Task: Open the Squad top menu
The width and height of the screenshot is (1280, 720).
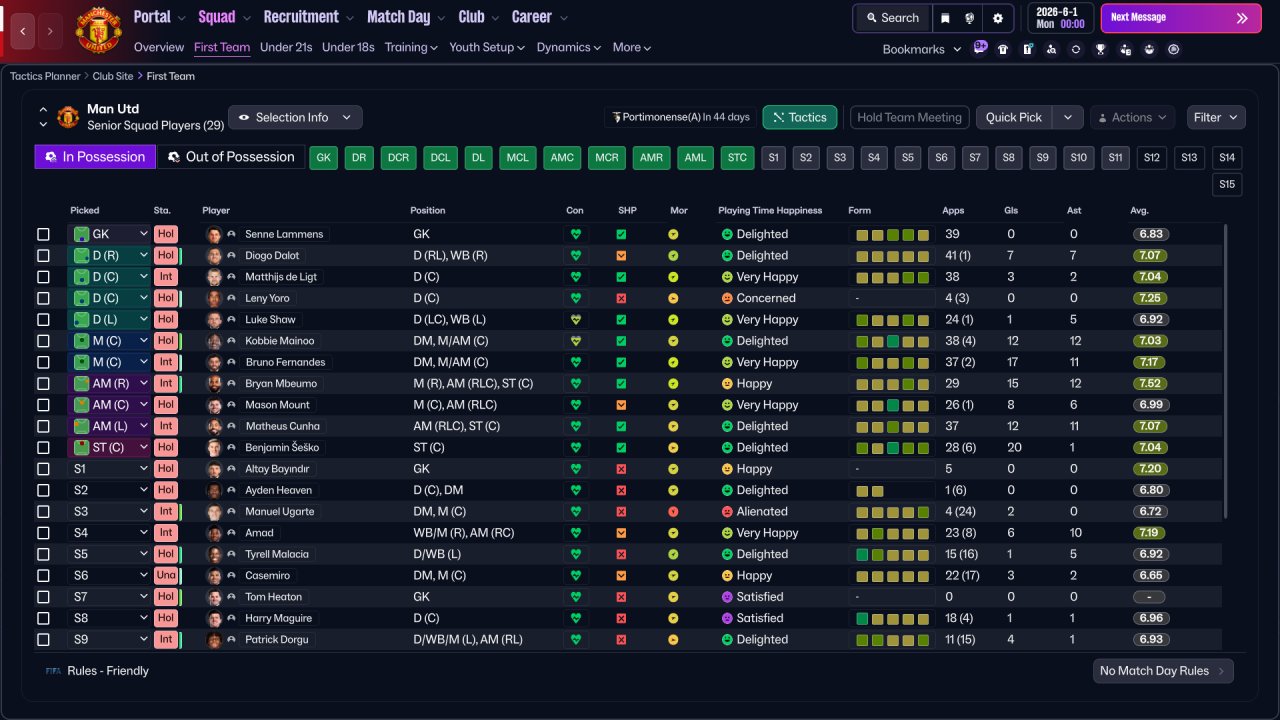Action: [224, 17]
